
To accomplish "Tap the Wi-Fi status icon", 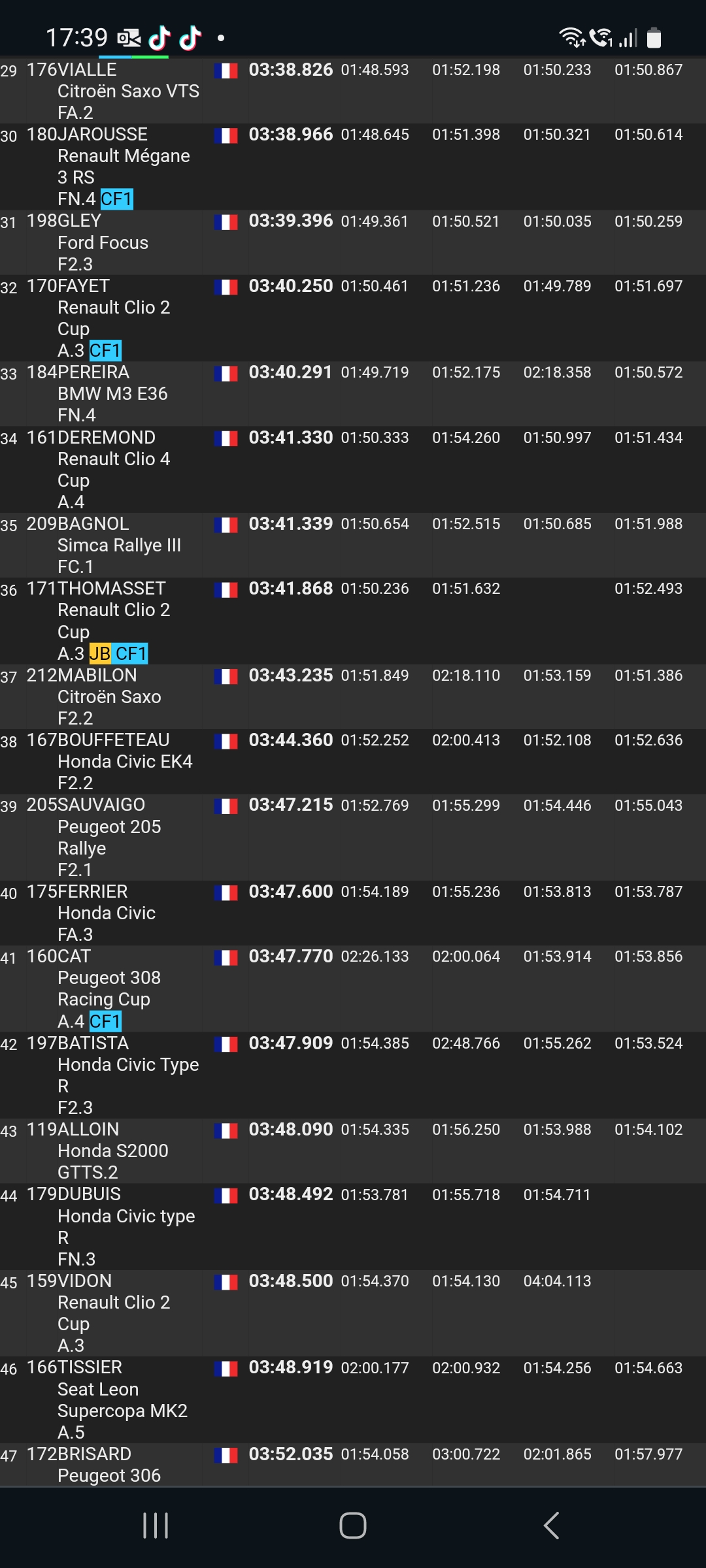I will click(x=572, y=38).
